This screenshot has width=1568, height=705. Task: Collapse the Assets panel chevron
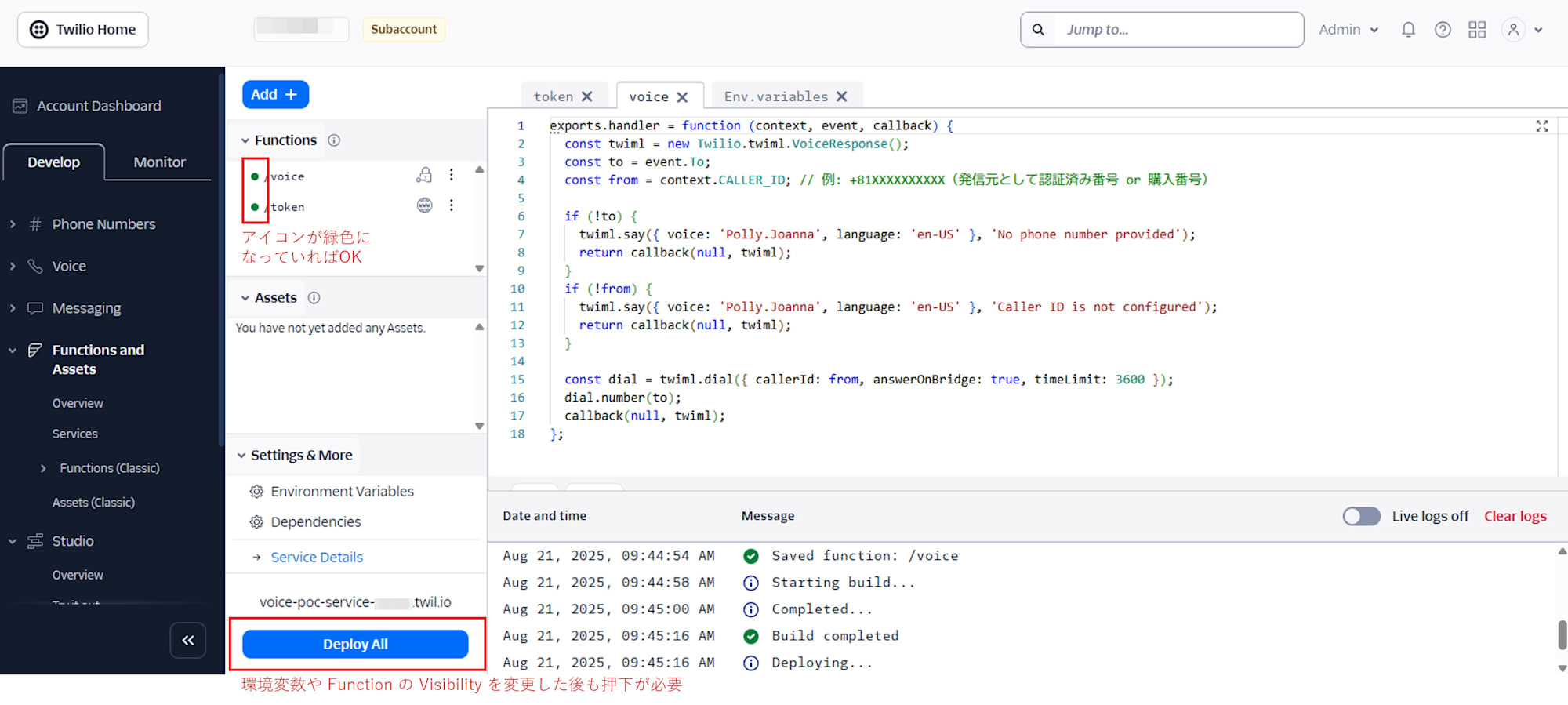(245, 298)
